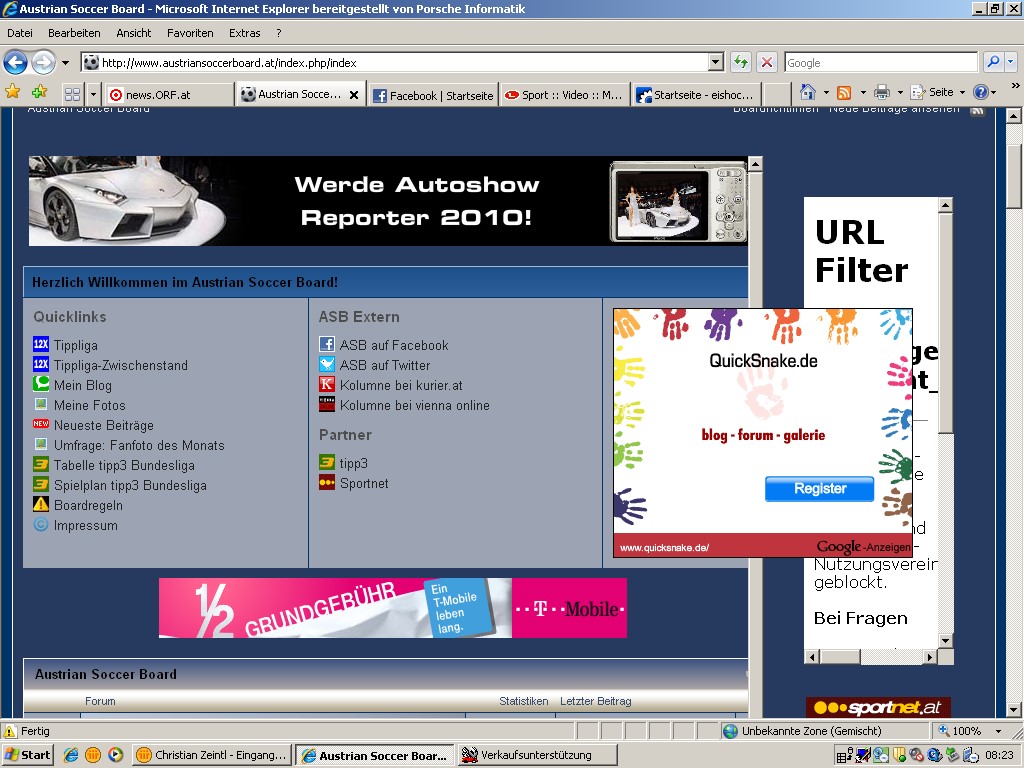Click the Boardregeln warning triangle icon
This screenshot has width=1024, height=768.
[40, 504]
